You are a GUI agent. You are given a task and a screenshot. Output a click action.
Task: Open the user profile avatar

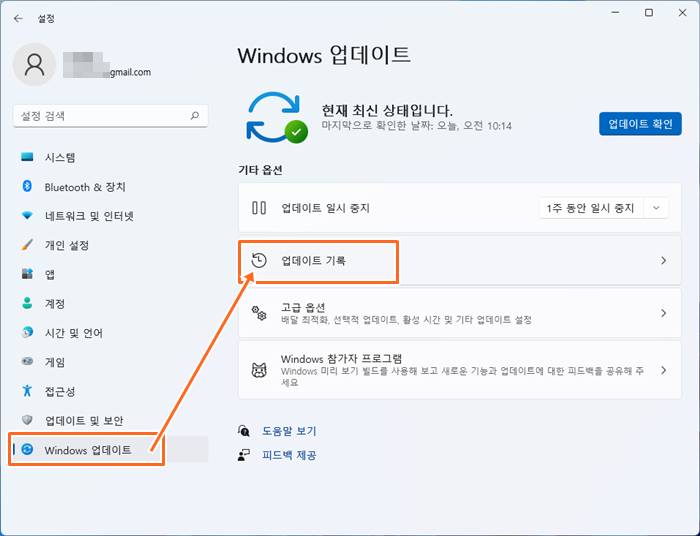pos(34,65)
